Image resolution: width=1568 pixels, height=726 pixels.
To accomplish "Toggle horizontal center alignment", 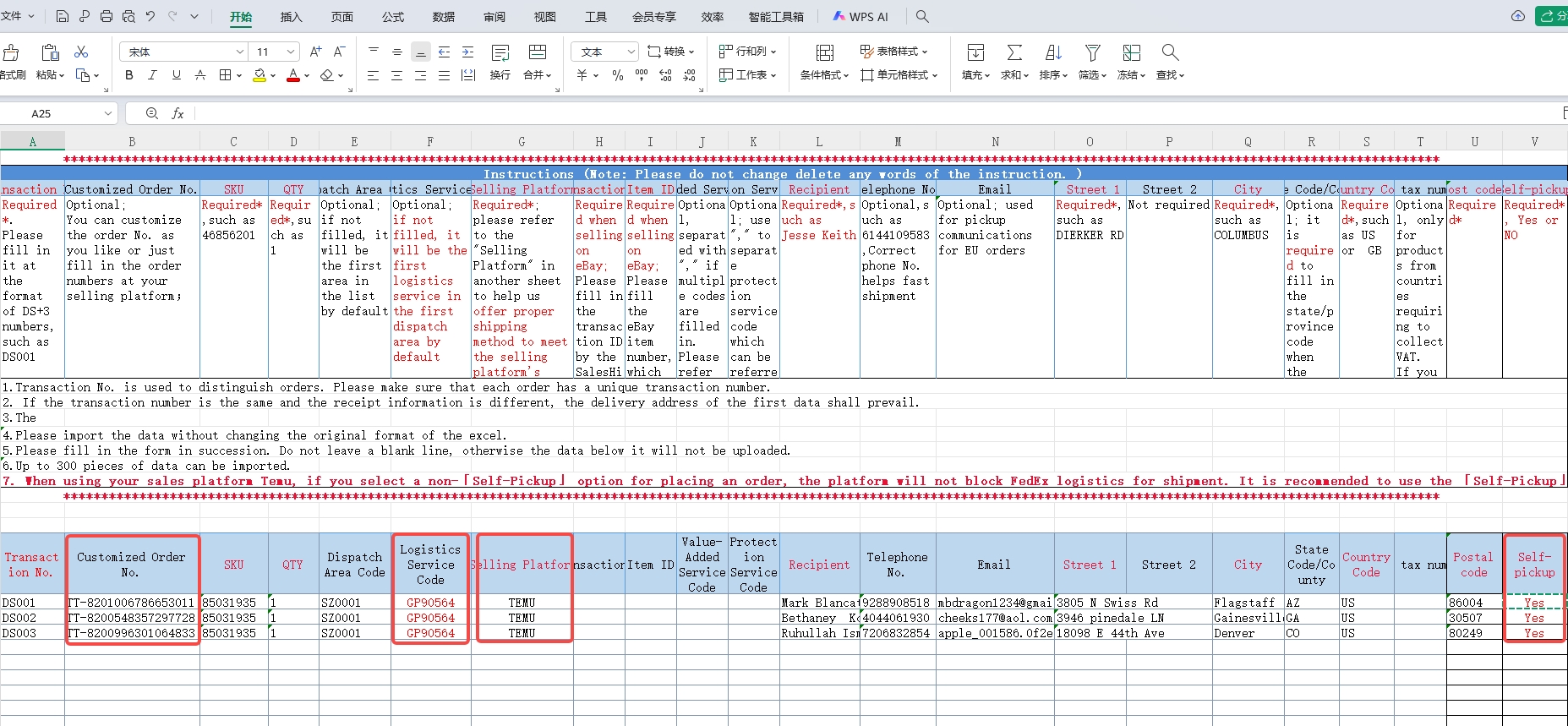I will coord(396,75).
